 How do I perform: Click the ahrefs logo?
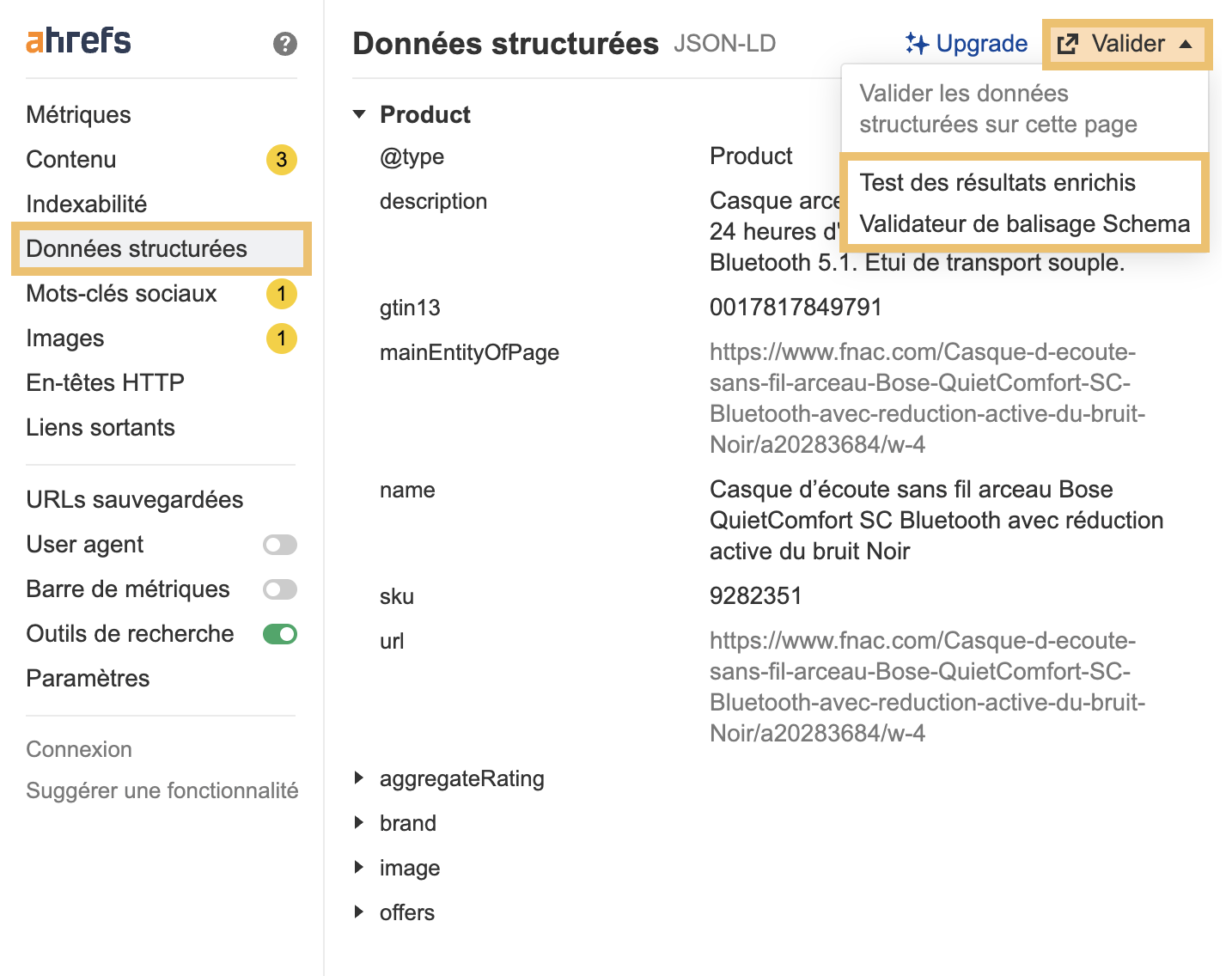coord(76,40)
